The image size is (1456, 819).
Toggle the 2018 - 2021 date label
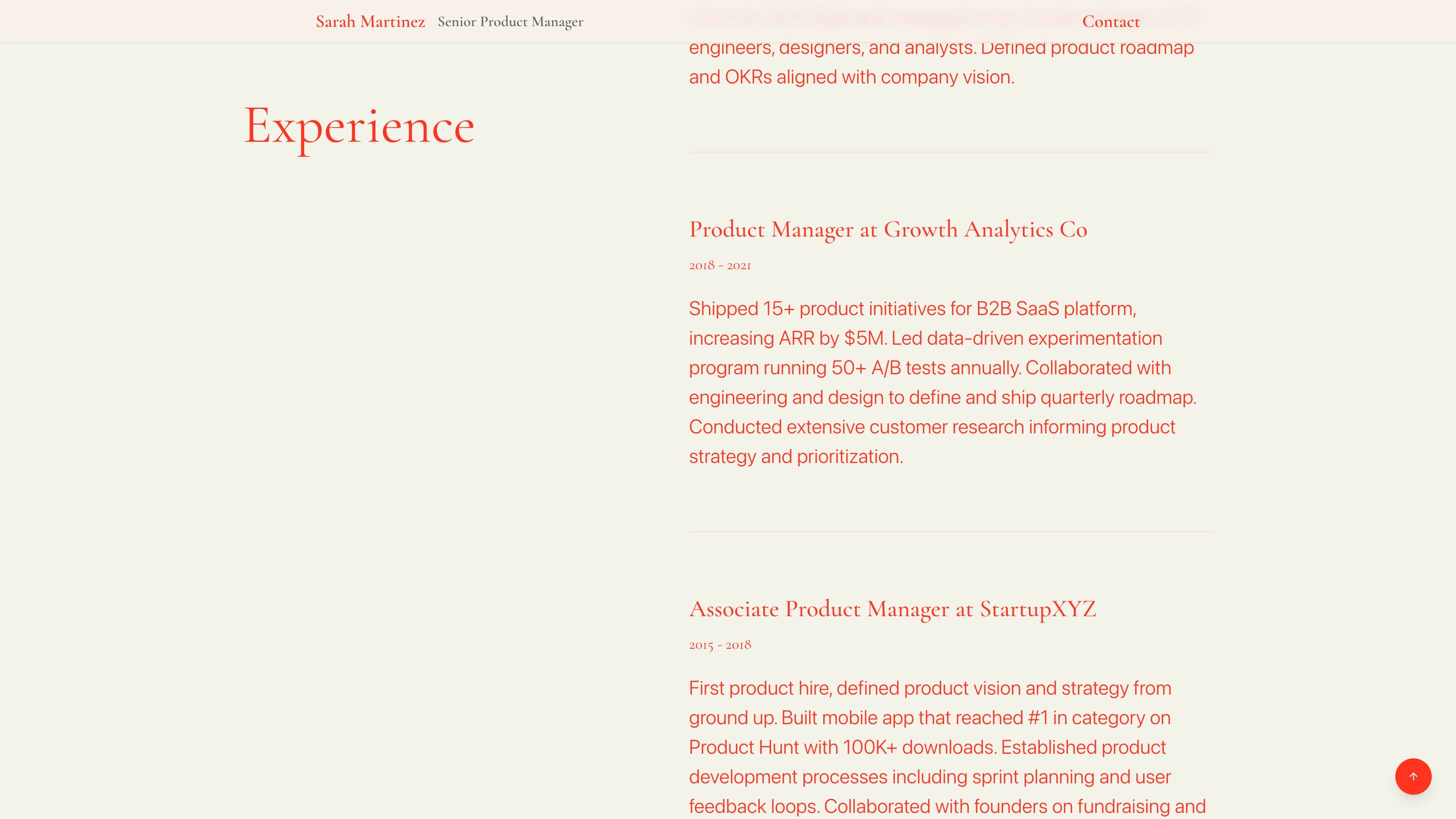719,265
